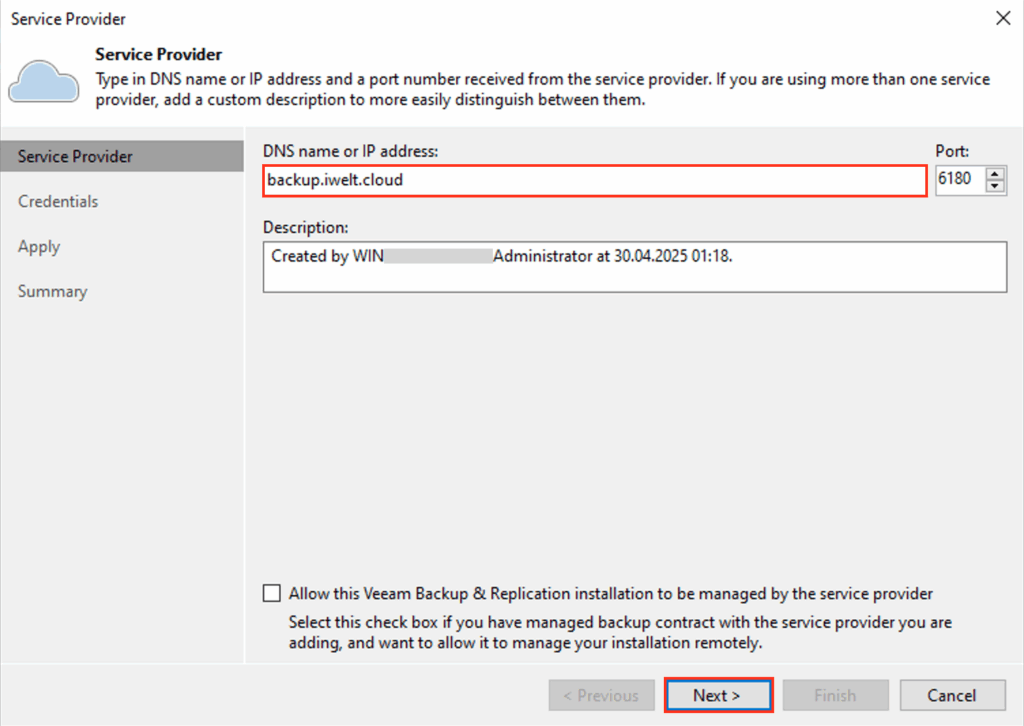The image size is (1024, 726).
Task: Click inside the Port number field
Action: tap(960, 179)
